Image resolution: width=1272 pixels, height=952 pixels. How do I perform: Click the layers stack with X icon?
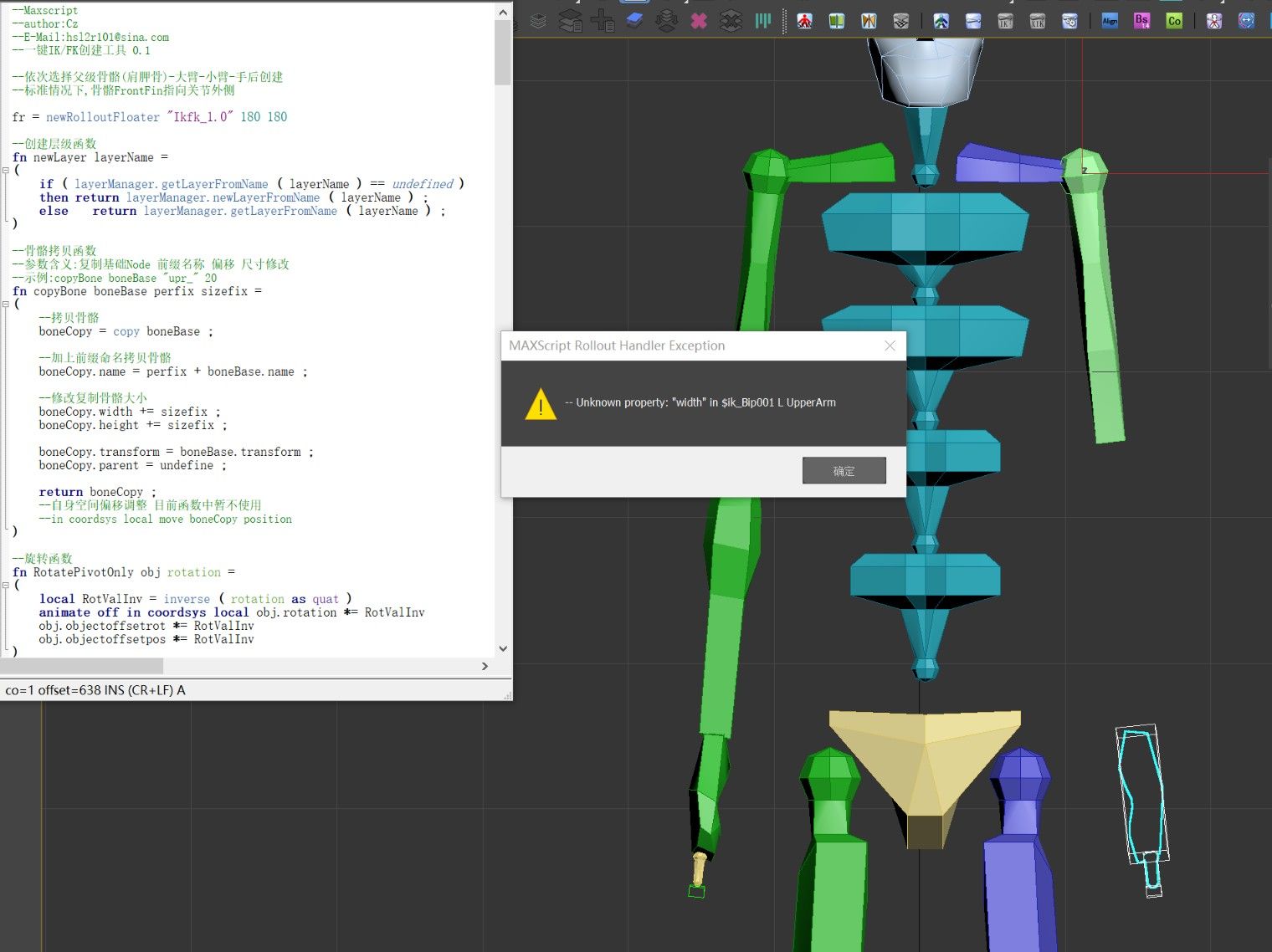[x=731, y=21]
